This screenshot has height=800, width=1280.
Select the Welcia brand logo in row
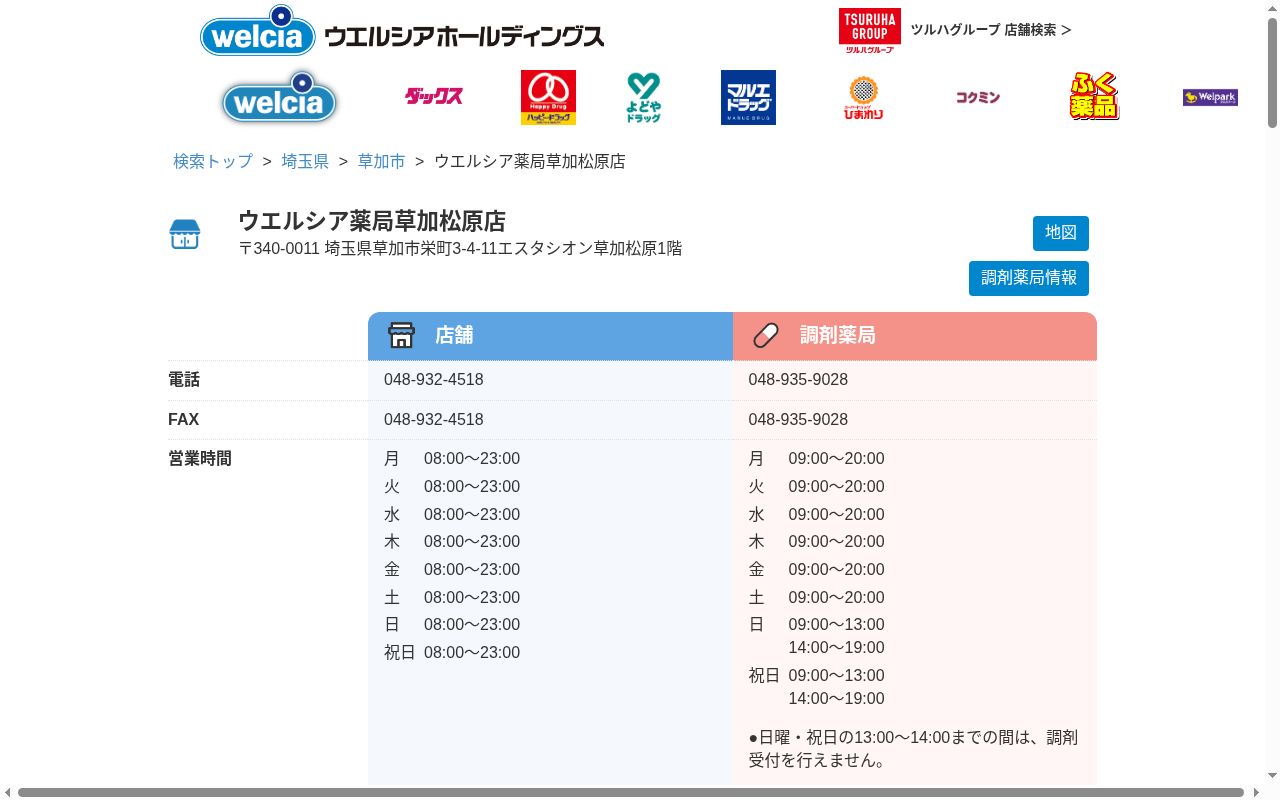click(x=279, y=97)
